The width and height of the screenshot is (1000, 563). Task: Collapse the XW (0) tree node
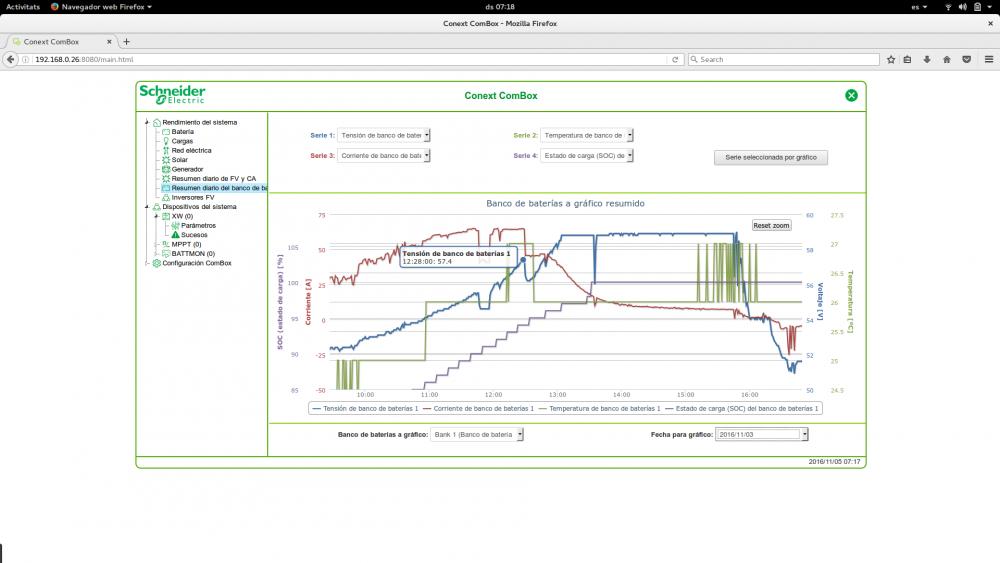coord(156,216)
